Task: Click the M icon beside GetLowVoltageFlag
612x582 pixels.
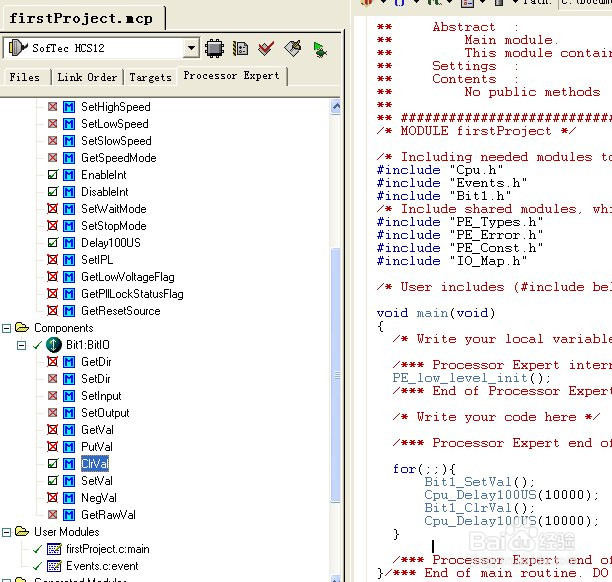Action: coord(69,277)
